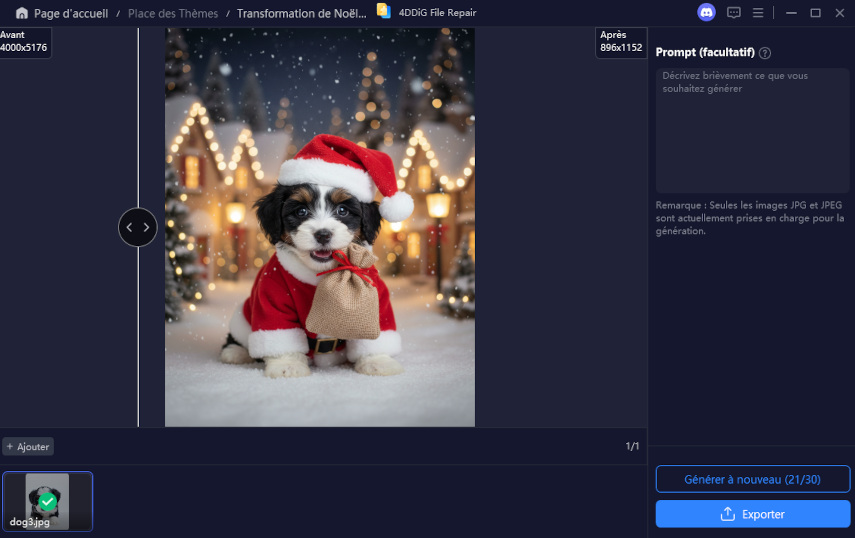Click Générer à nouveau (21/30) button

(x=752, y=479)
